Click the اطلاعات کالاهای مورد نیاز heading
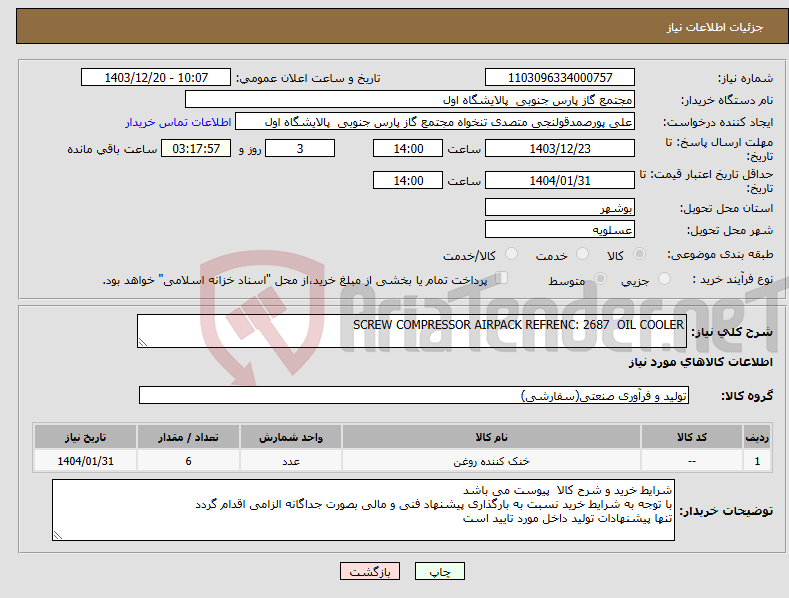The height and width of the screenshot is (598, 789). (x=700, y=362)
